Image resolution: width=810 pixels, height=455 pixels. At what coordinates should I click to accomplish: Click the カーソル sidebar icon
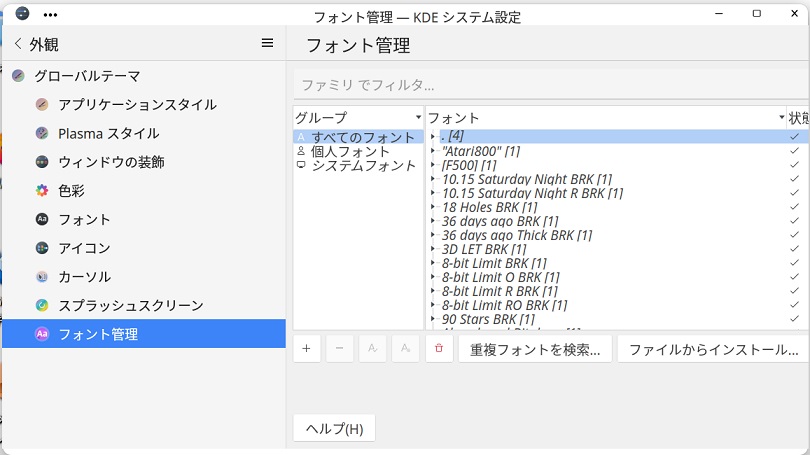pos(42,277)
